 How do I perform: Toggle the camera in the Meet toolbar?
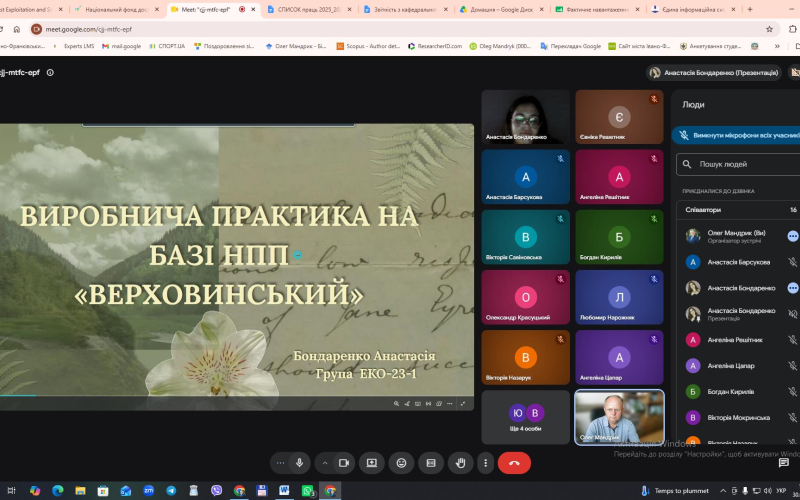(x=344, y=463)
